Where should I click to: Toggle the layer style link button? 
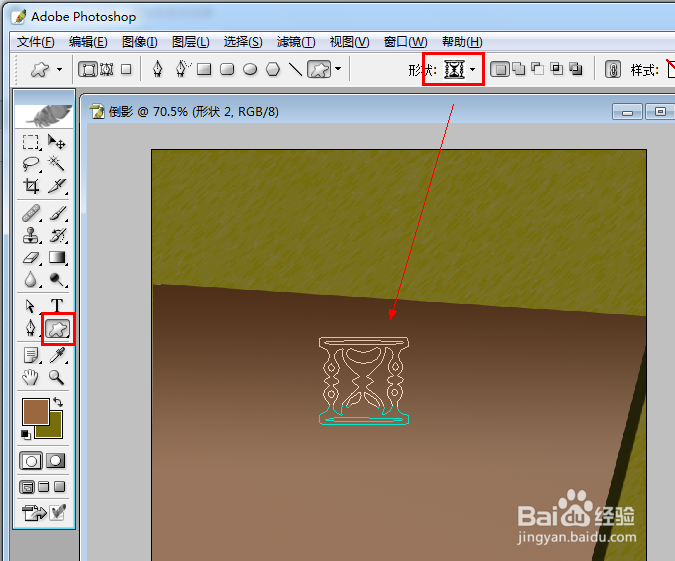pos(613,69)
